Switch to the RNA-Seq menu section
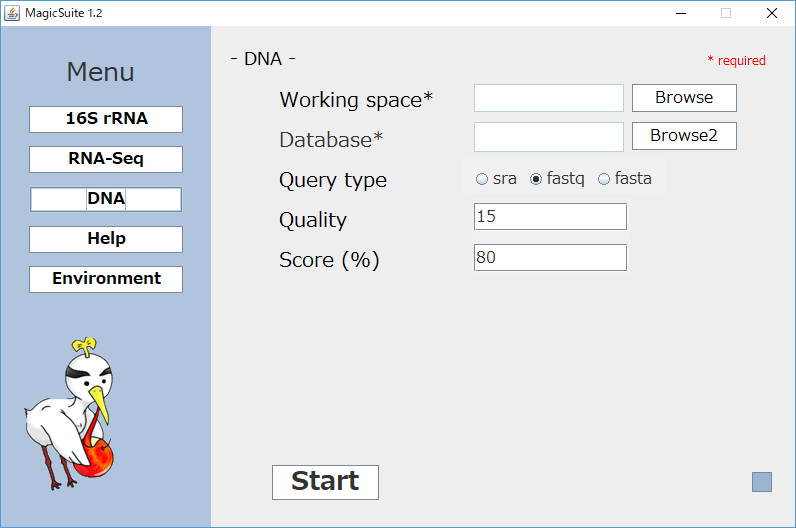The image size is (796, 528). pyautogui.click(x=106, y=159)
